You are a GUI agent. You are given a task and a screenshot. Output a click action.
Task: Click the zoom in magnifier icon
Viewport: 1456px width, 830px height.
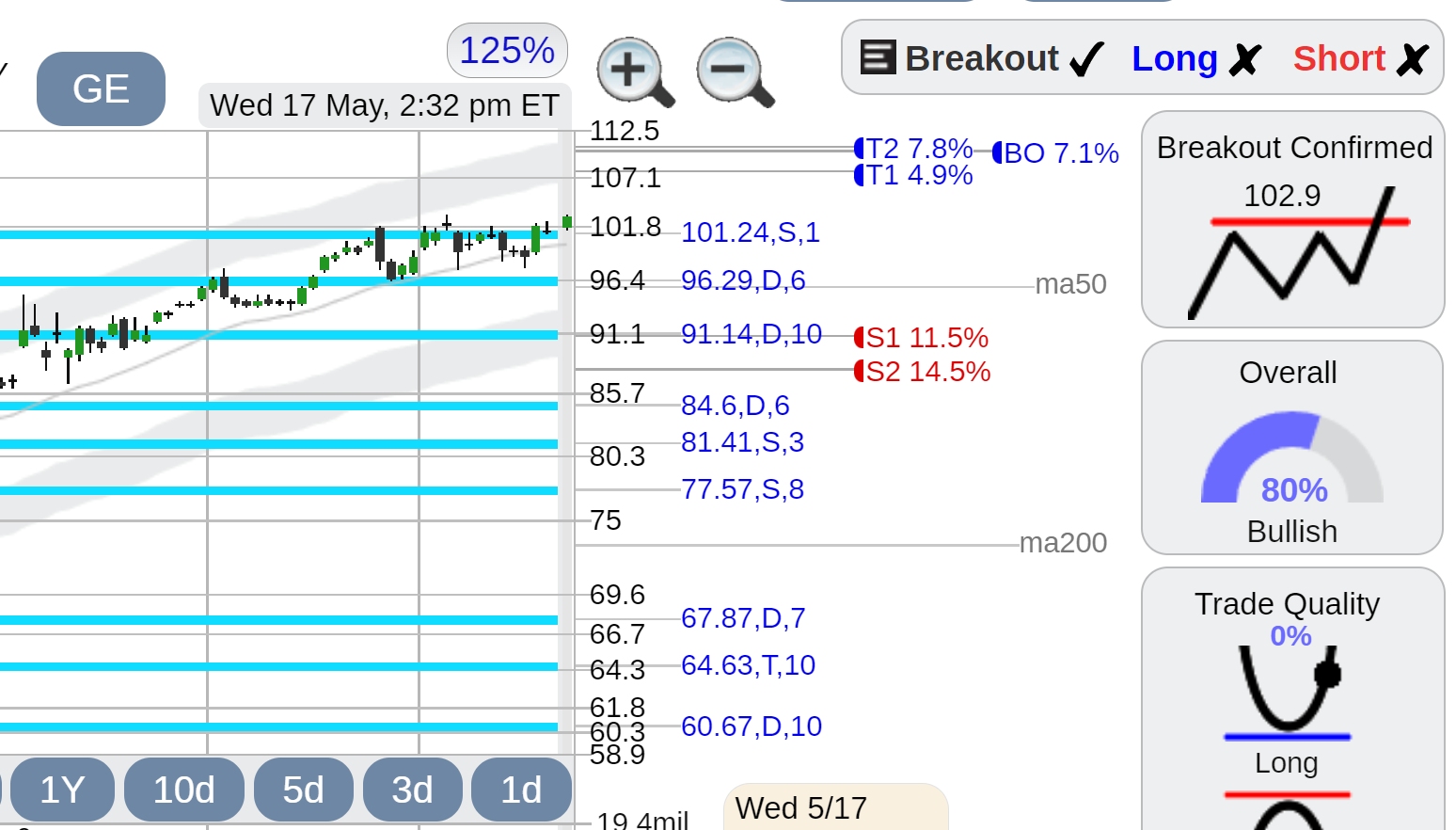tap(635, 72)
